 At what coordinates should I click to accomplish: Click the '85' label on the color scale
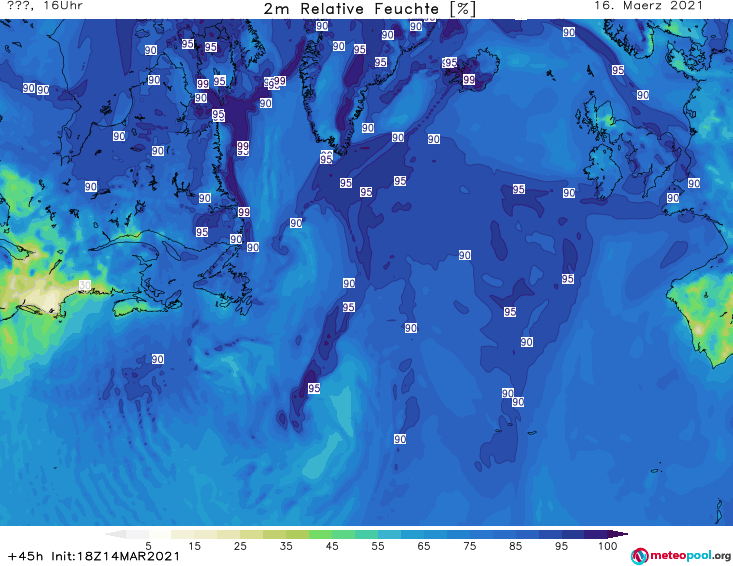point(515,545)
